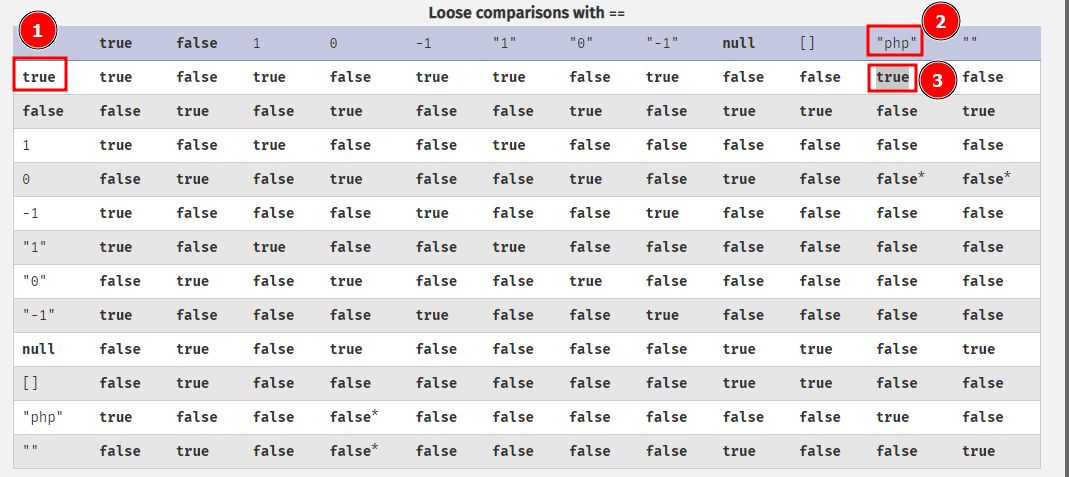Click the [] row header
Screen dimensions: 1069x477
[x=31, y=383]
